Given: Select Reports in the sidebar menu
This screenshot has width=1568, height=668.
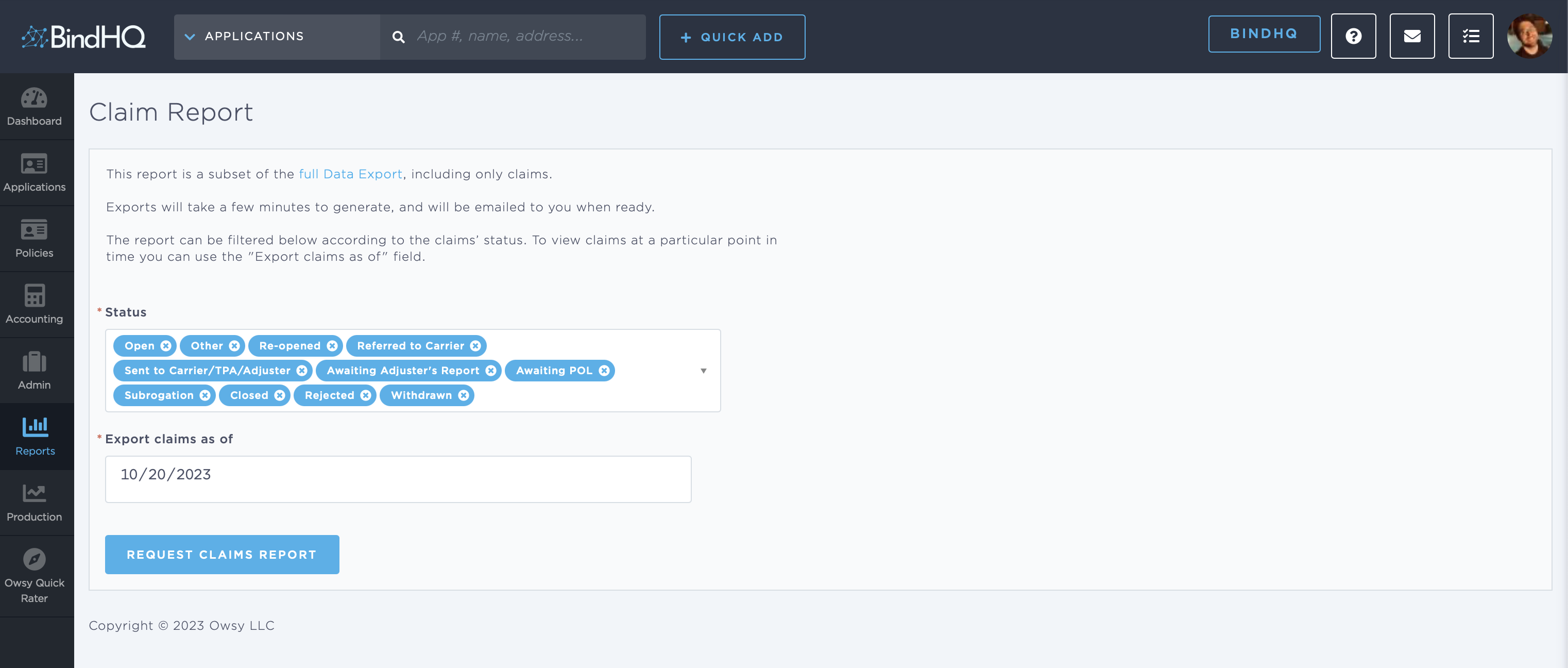Looking at the screenshot, I should (x=35, y=437).
